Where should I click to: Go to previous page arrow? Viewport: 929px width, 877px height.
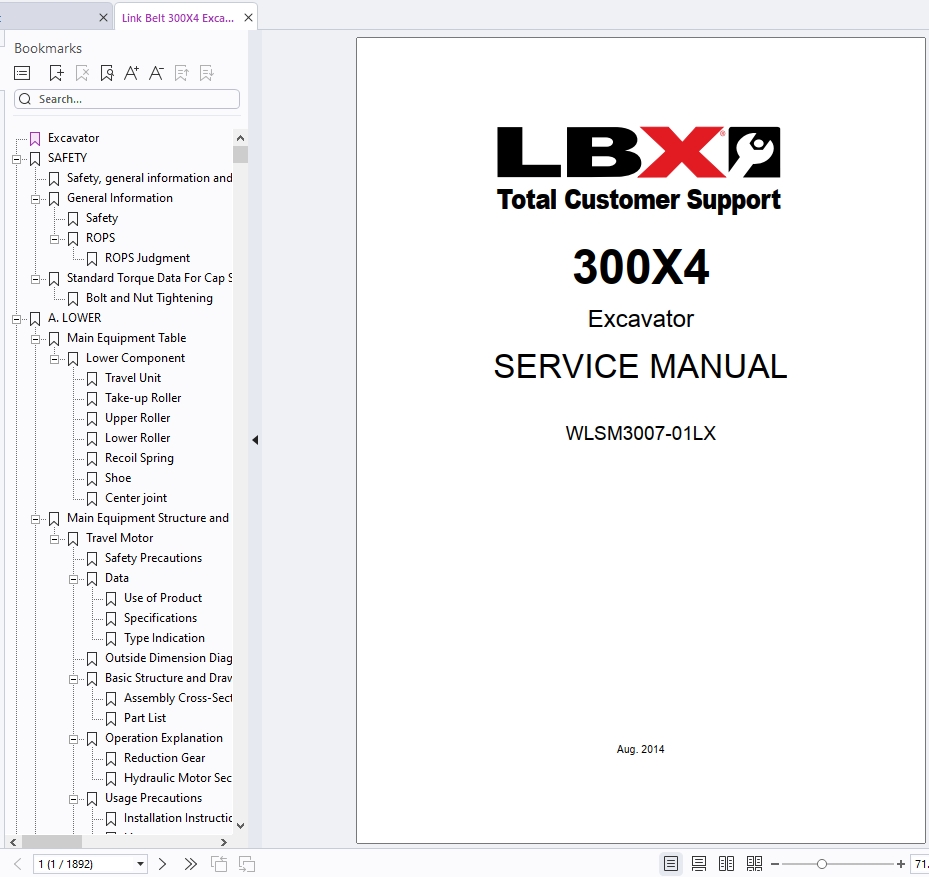coord(17,864)
